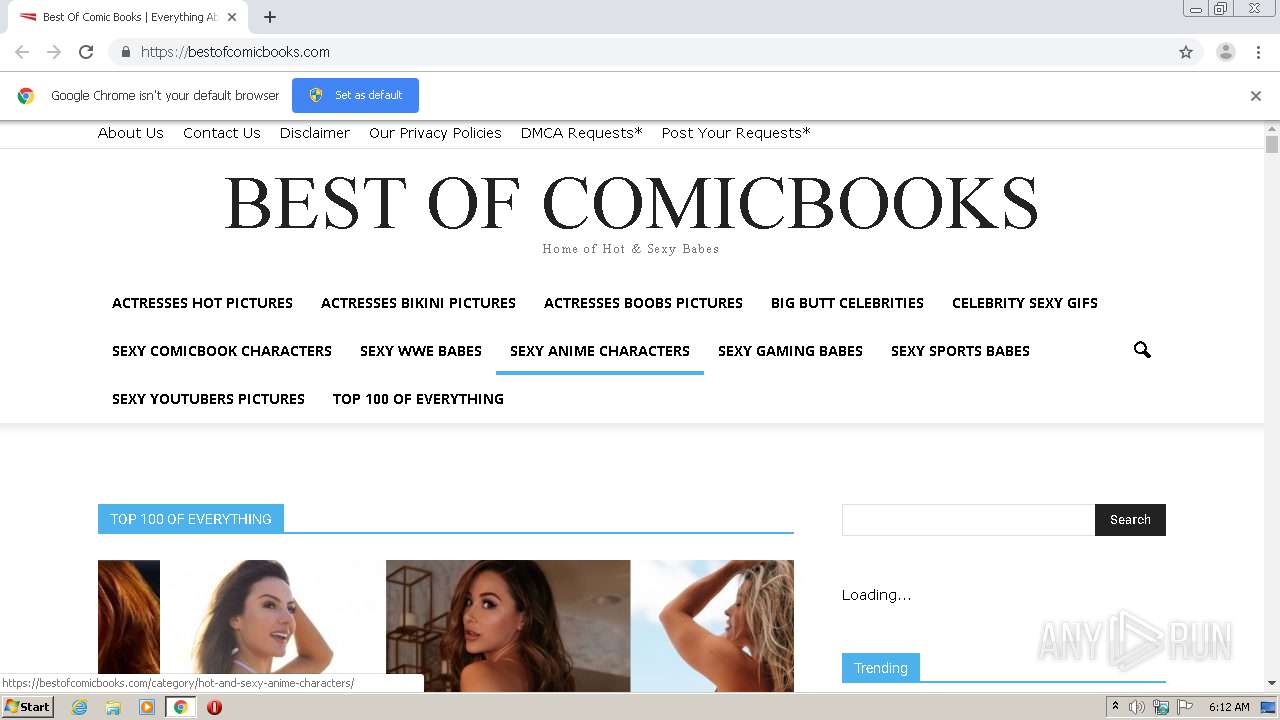Focus the sidebar search input field
1280x720 pixels.
968,520
